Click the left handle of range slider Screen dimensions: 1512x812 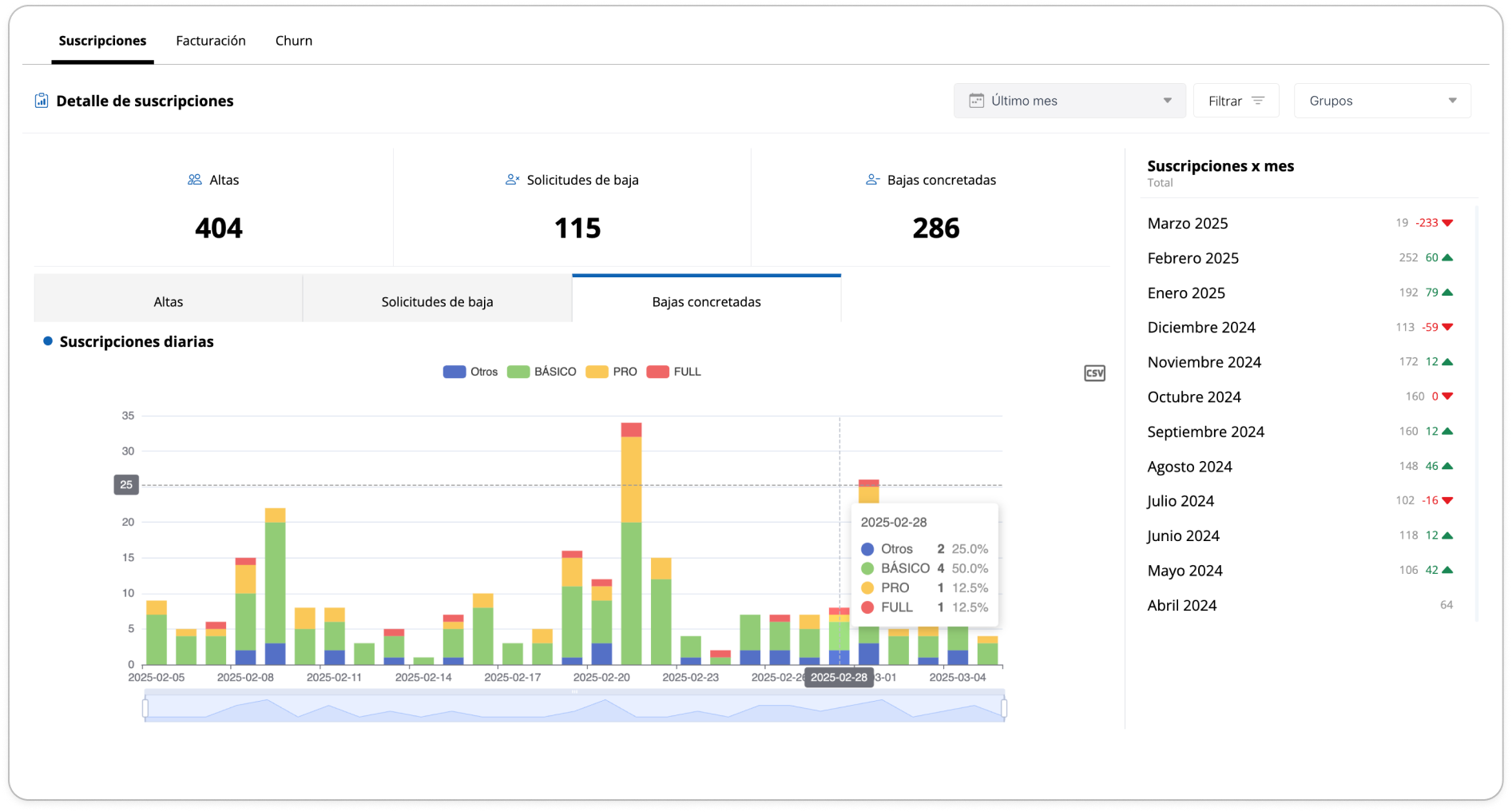click(x=145, y=708)
